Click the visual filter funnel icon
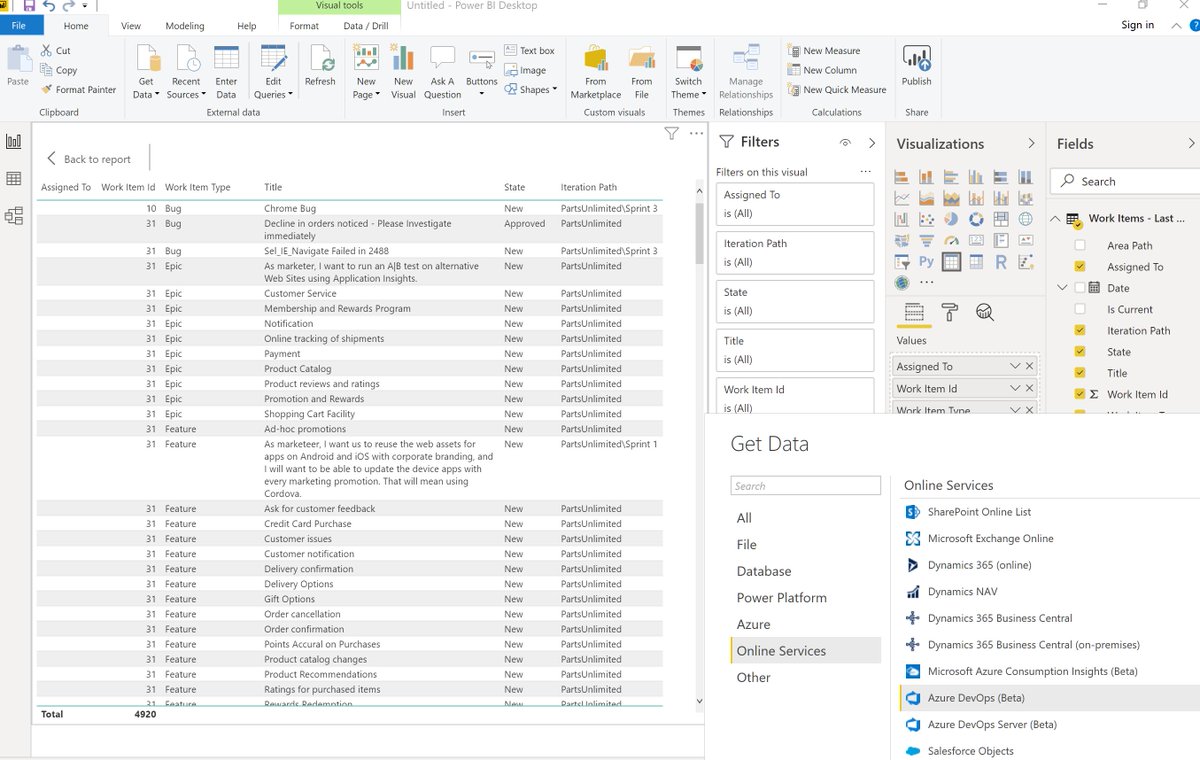The height and width of the screenshot is (760, 1200). [x=671, y=133]
